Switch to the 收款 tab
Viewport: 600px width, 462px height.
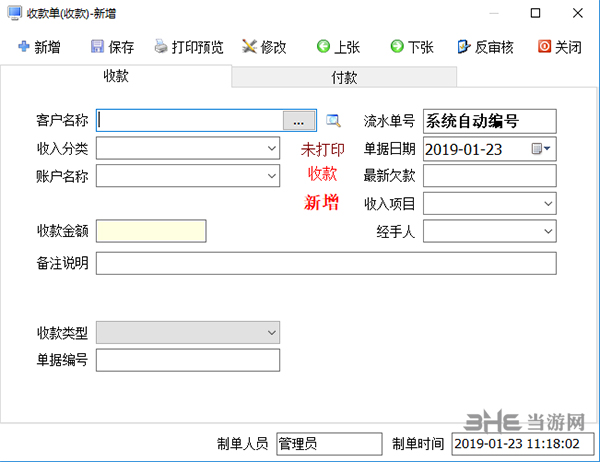pos(116,76)
